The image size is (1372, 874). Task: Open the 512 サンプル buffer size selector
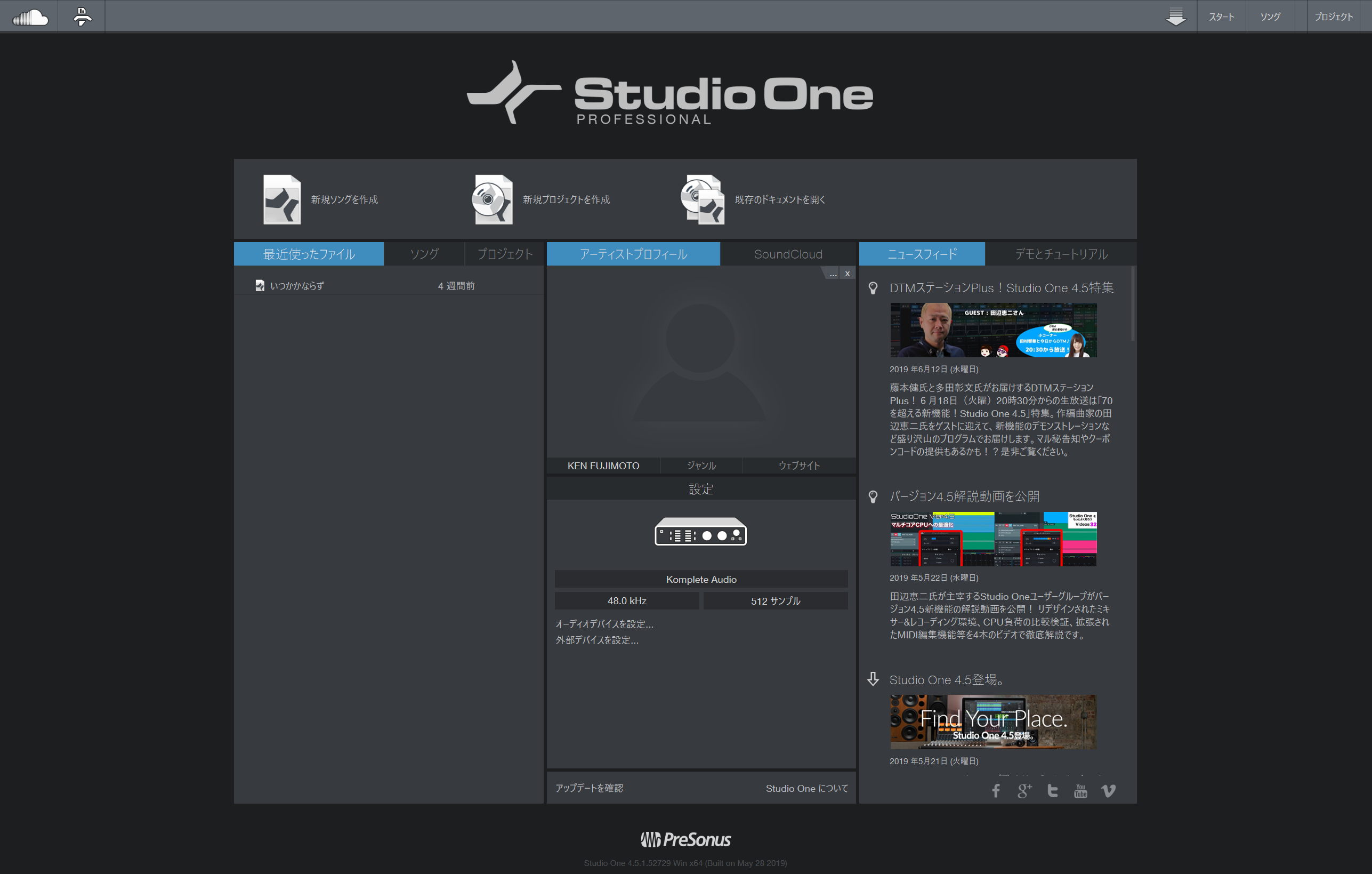click(776, 601)
